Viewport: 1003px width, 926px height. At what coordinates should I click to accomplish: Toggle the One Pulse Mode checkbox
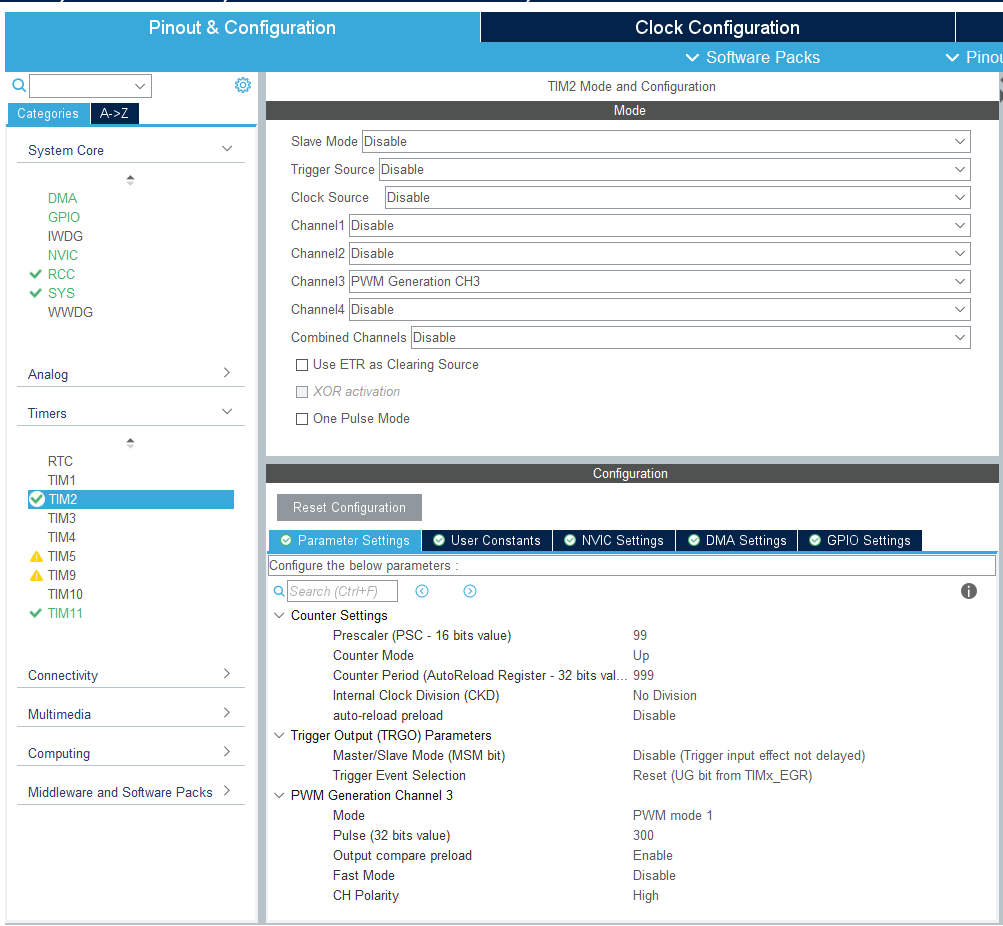302,419
